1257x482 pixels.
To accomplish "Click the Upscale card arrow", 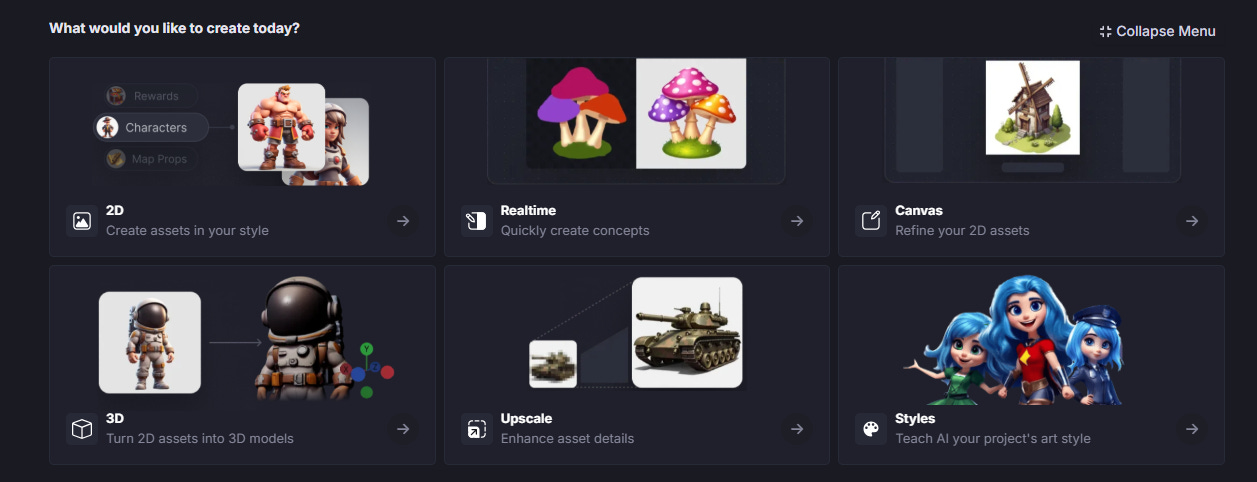I will click(797, 429).
